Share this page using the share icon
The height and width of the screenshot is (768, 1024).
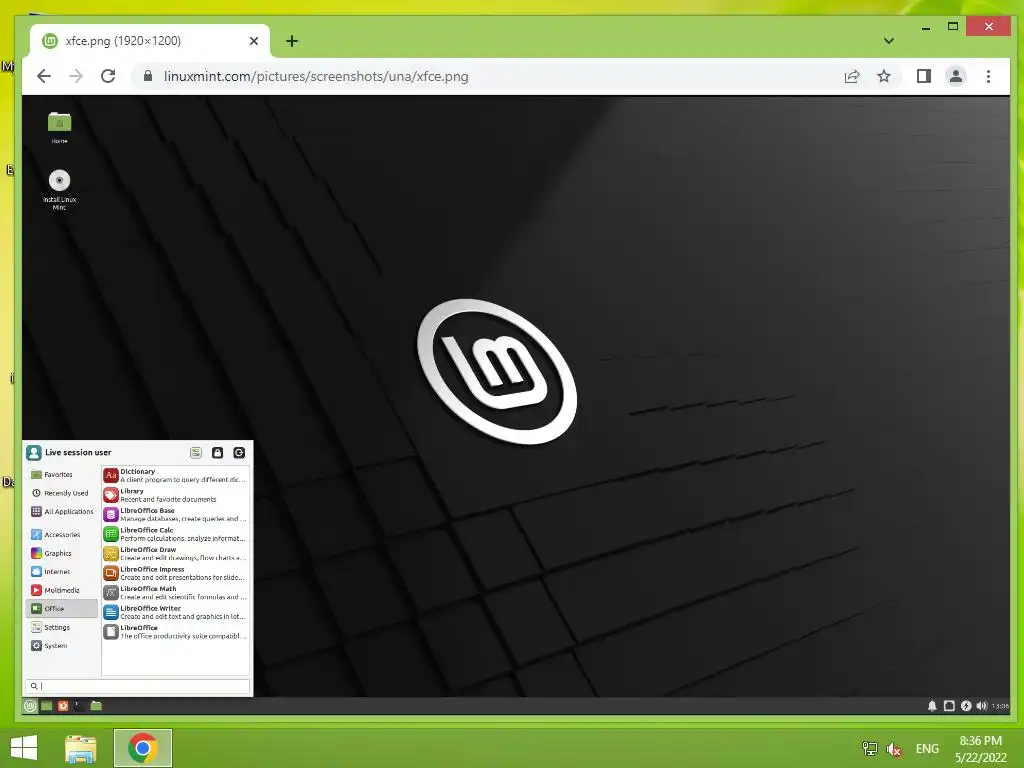(x=852, y=76)
